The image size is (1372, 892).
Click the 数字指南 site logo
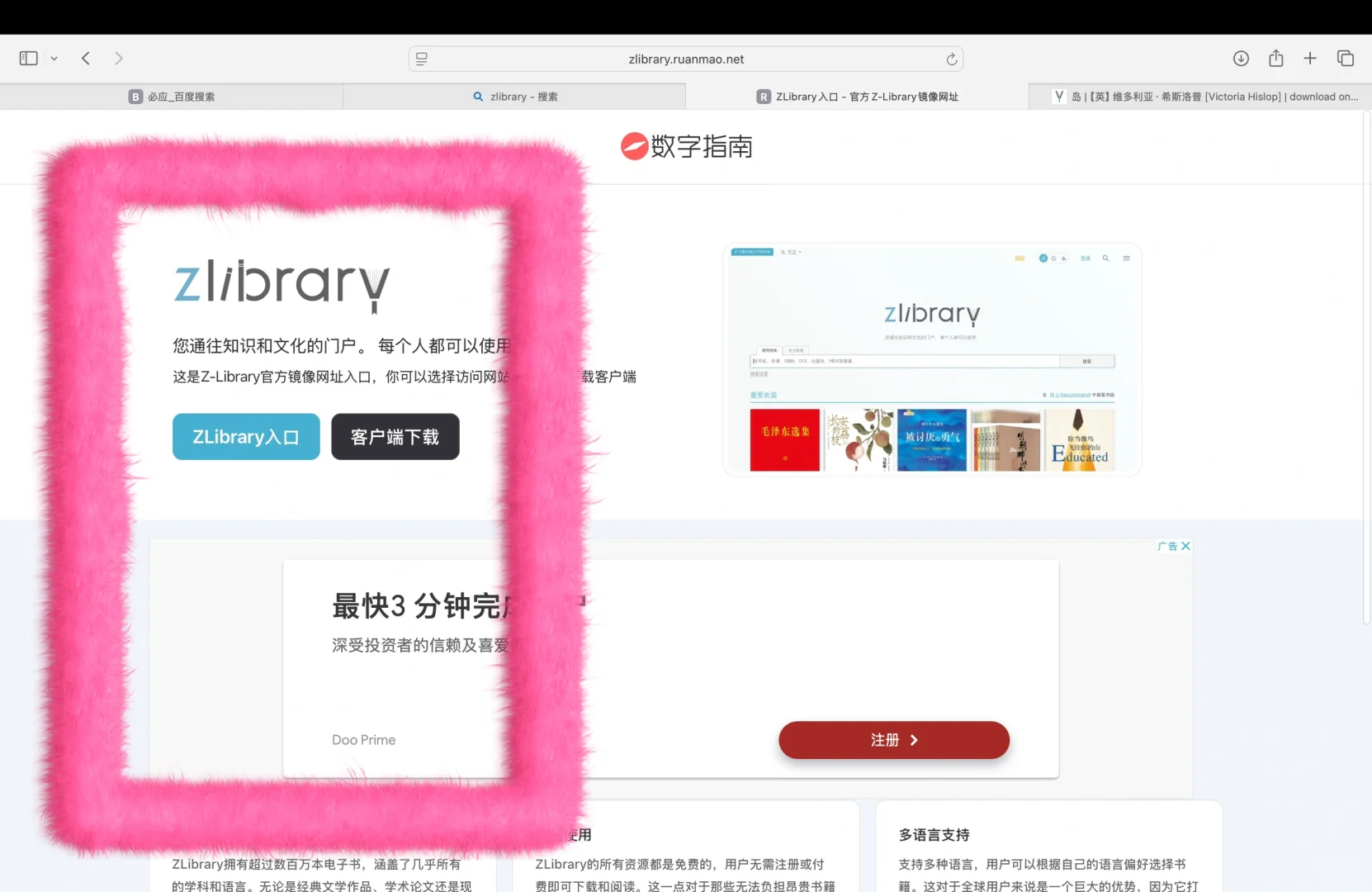[x=686, y=146]
